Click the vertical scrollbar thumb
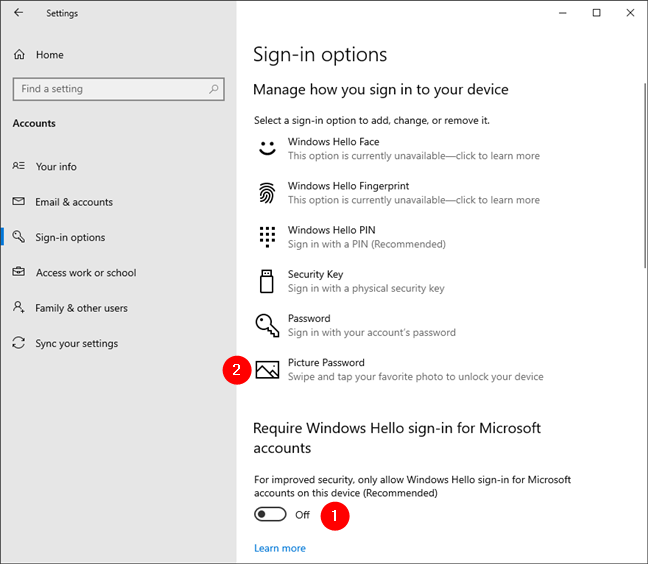648x564 pixels. pyautogui.click(x=645, y=176)
